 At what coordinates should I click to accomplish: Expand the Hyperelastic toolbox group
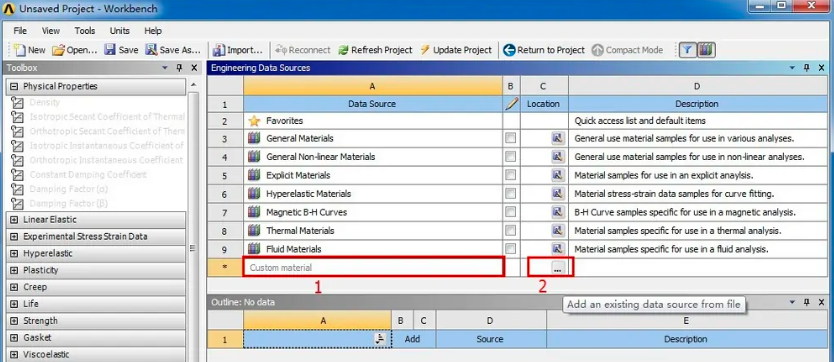pyautogui.click(x=14, y=254)
